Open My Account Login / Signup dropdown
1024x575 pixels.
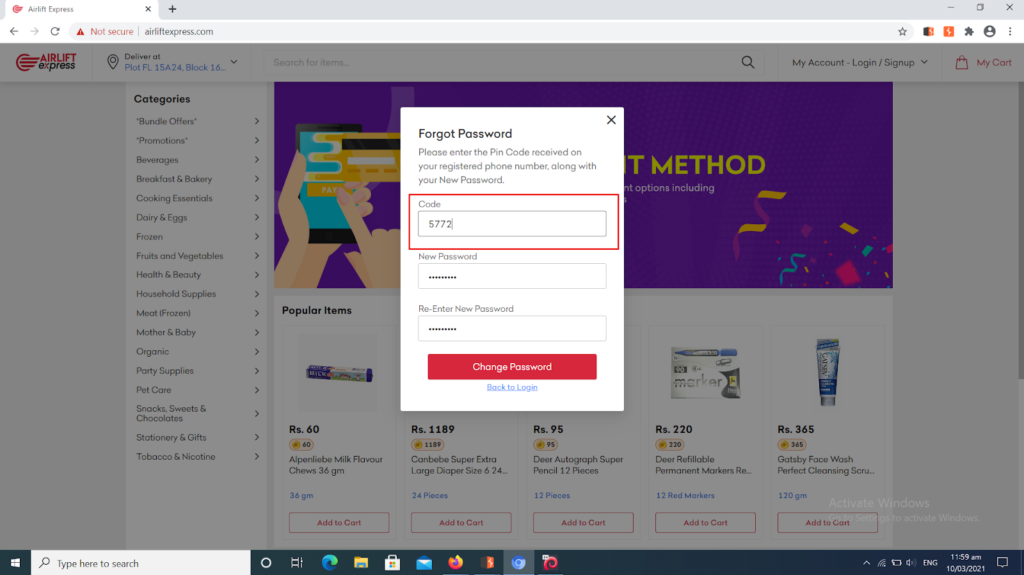click(x=860, y=63)
